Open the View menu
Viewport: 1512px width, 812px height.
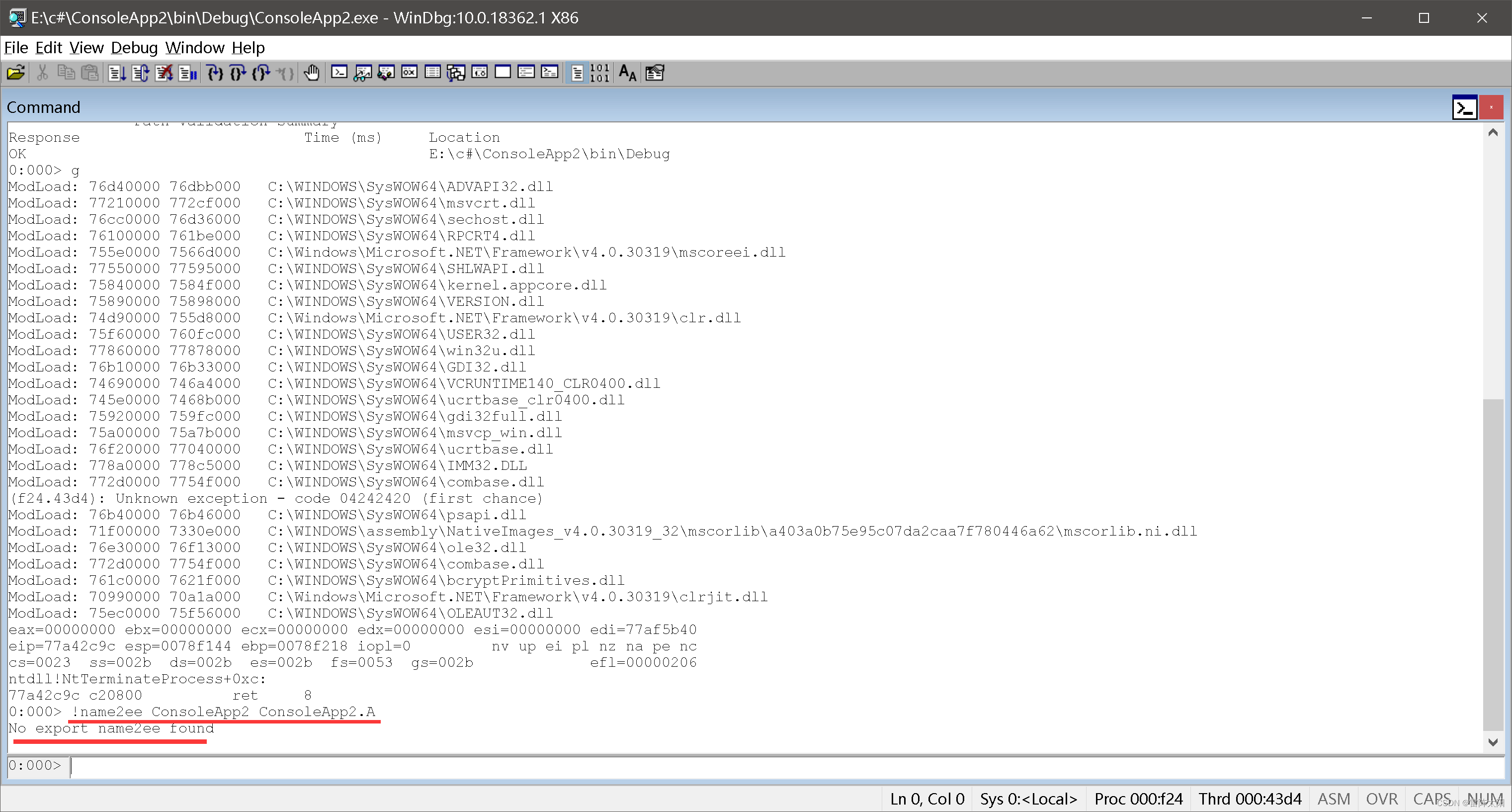86,48
